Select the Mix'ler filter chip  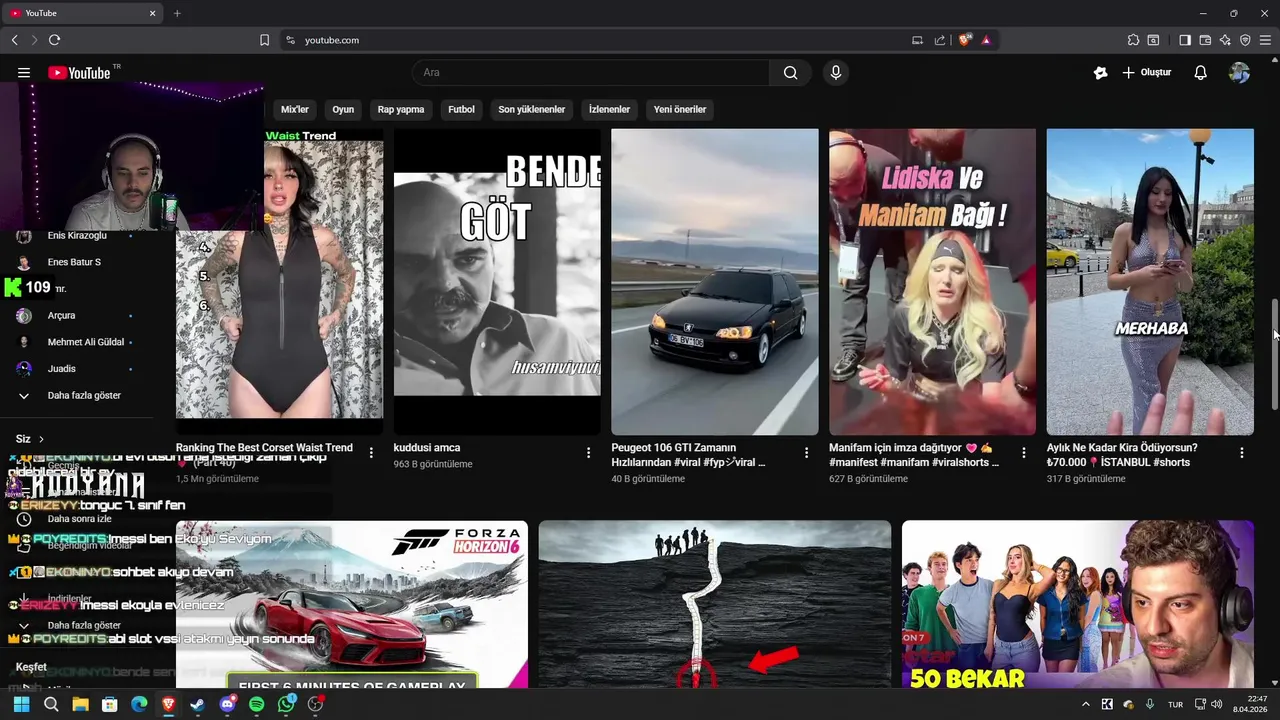tap(295, 109)
